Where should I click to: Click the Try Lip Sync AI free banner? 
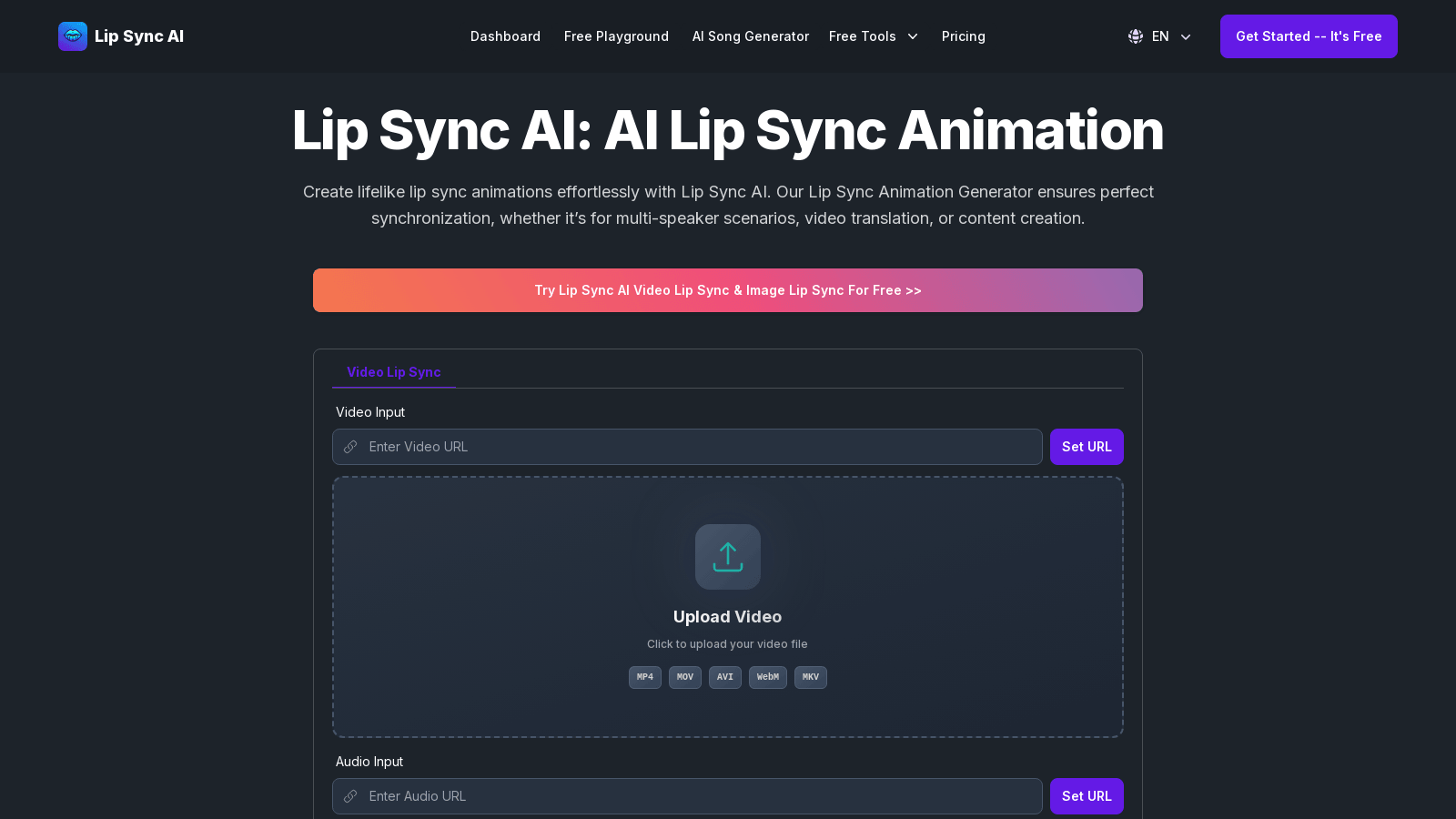pyautogui.click(x=728, y=290)
